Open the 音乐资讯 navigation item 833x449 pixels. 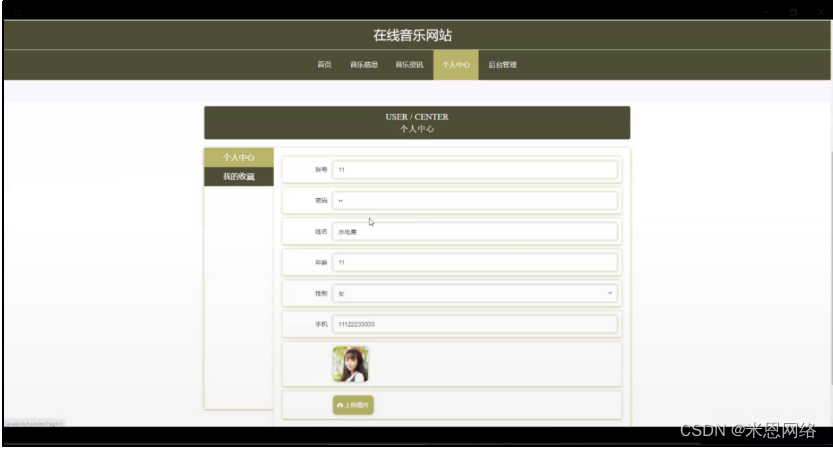(x=409, y=65)
